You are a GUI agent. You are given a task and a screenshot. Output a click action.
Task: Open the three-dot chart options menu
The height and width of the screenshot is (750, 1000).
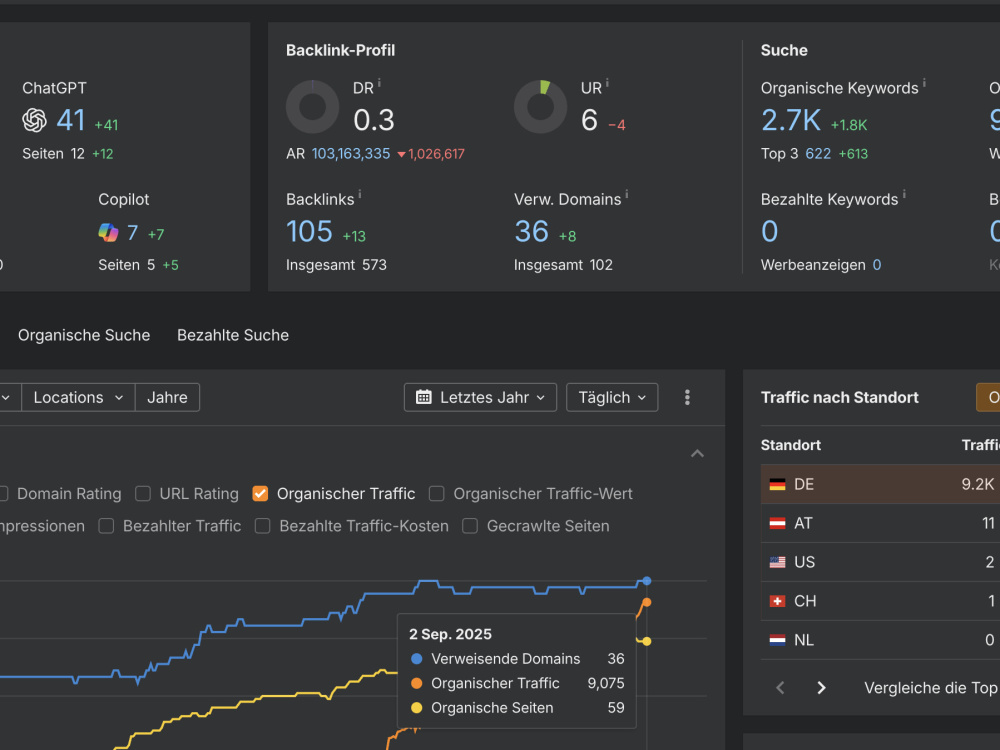coord(687,397)
